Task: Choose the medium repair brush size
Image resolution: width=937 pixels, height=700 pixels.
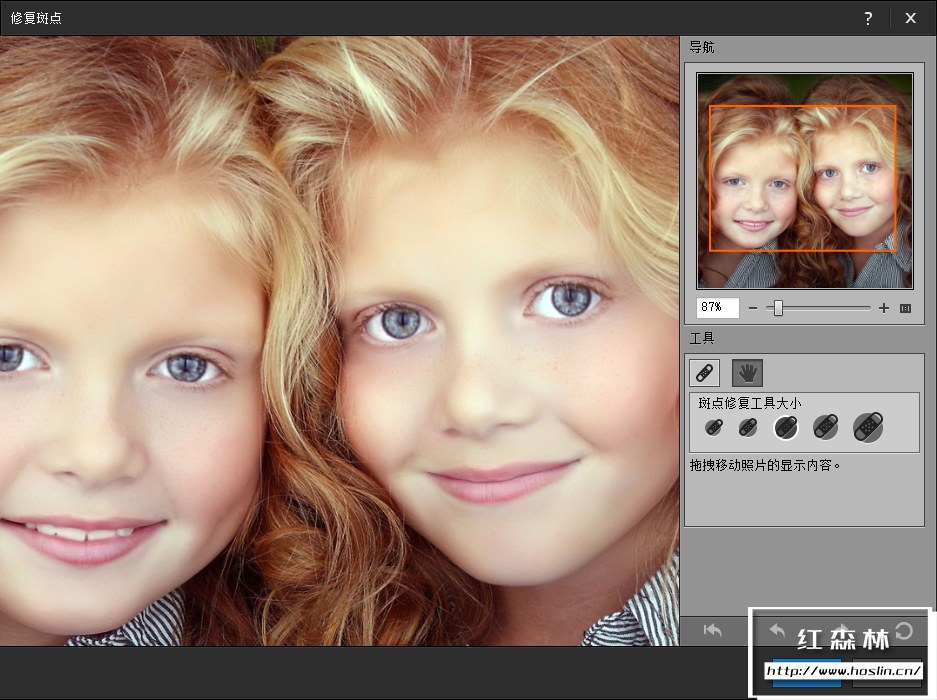Action: [786, 427]
